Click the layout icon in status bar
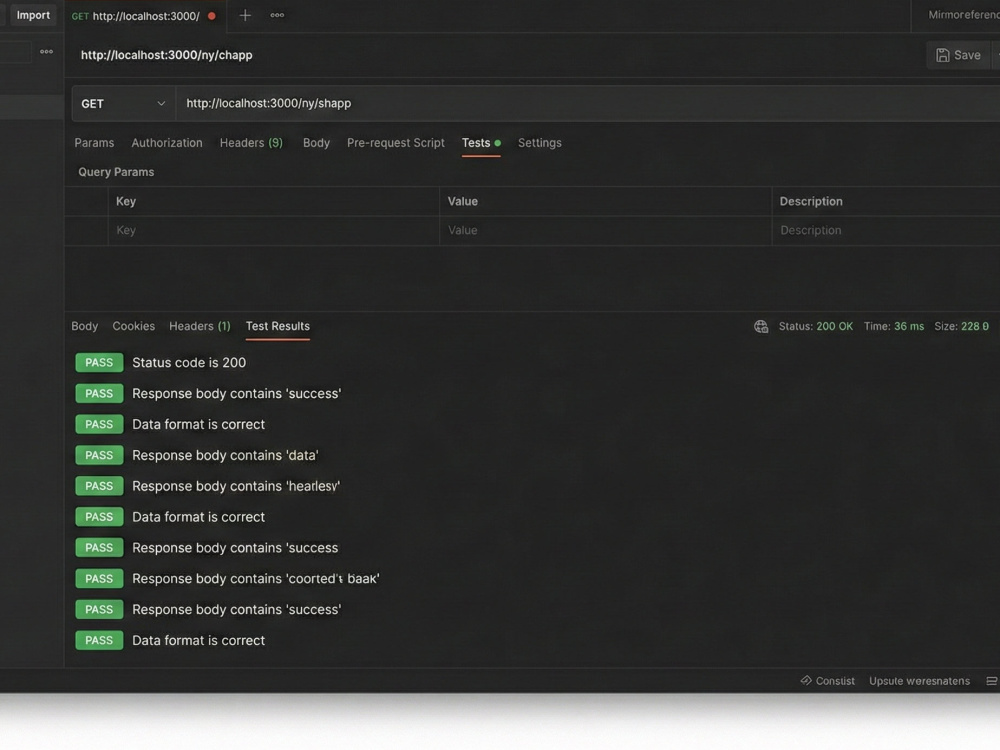Image resolution: width=1000 pixels, height=750 pixels. click(x=992, y=681)
